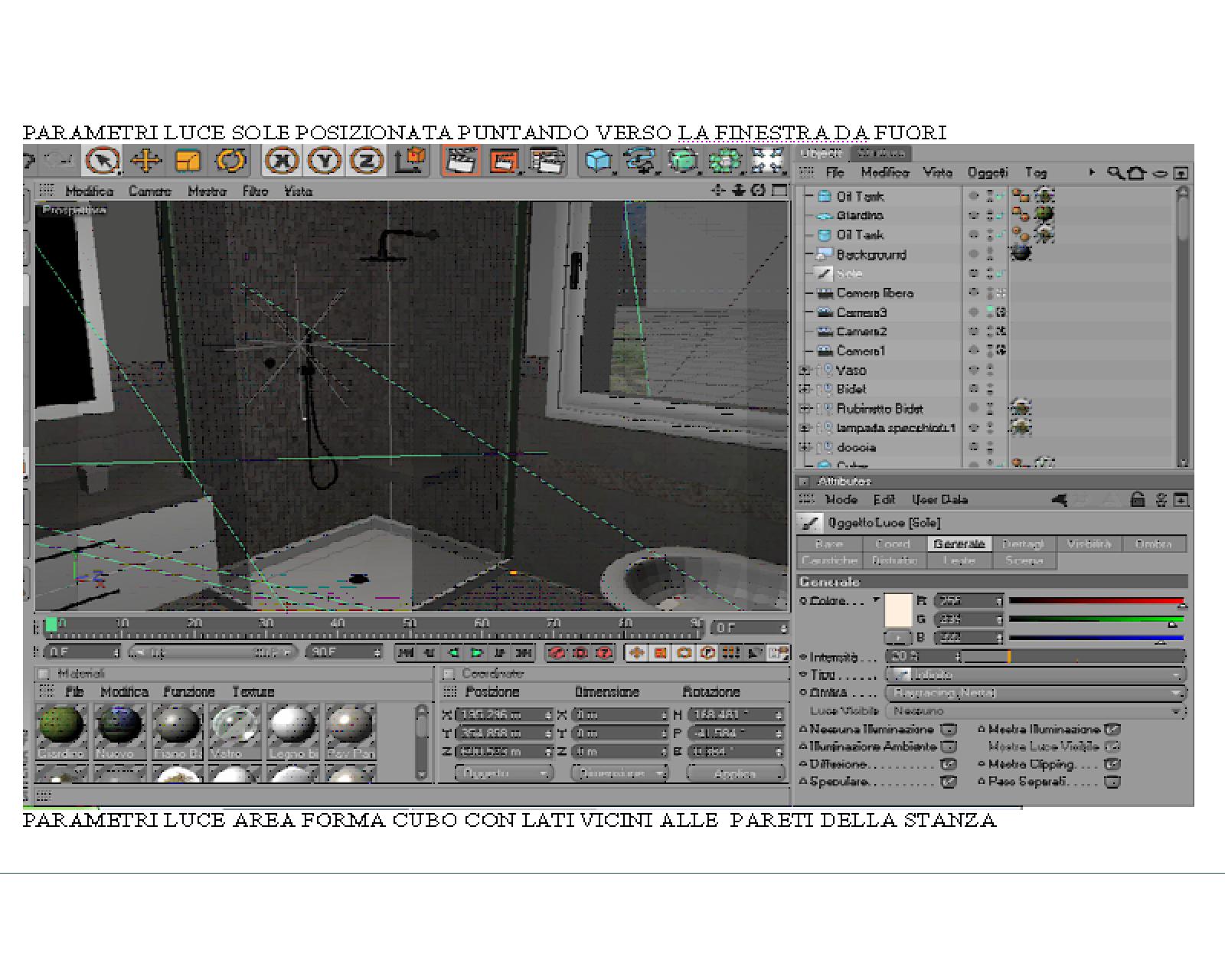
Task: Open the Mode menu in Attributes
Action: coord(841,500)
